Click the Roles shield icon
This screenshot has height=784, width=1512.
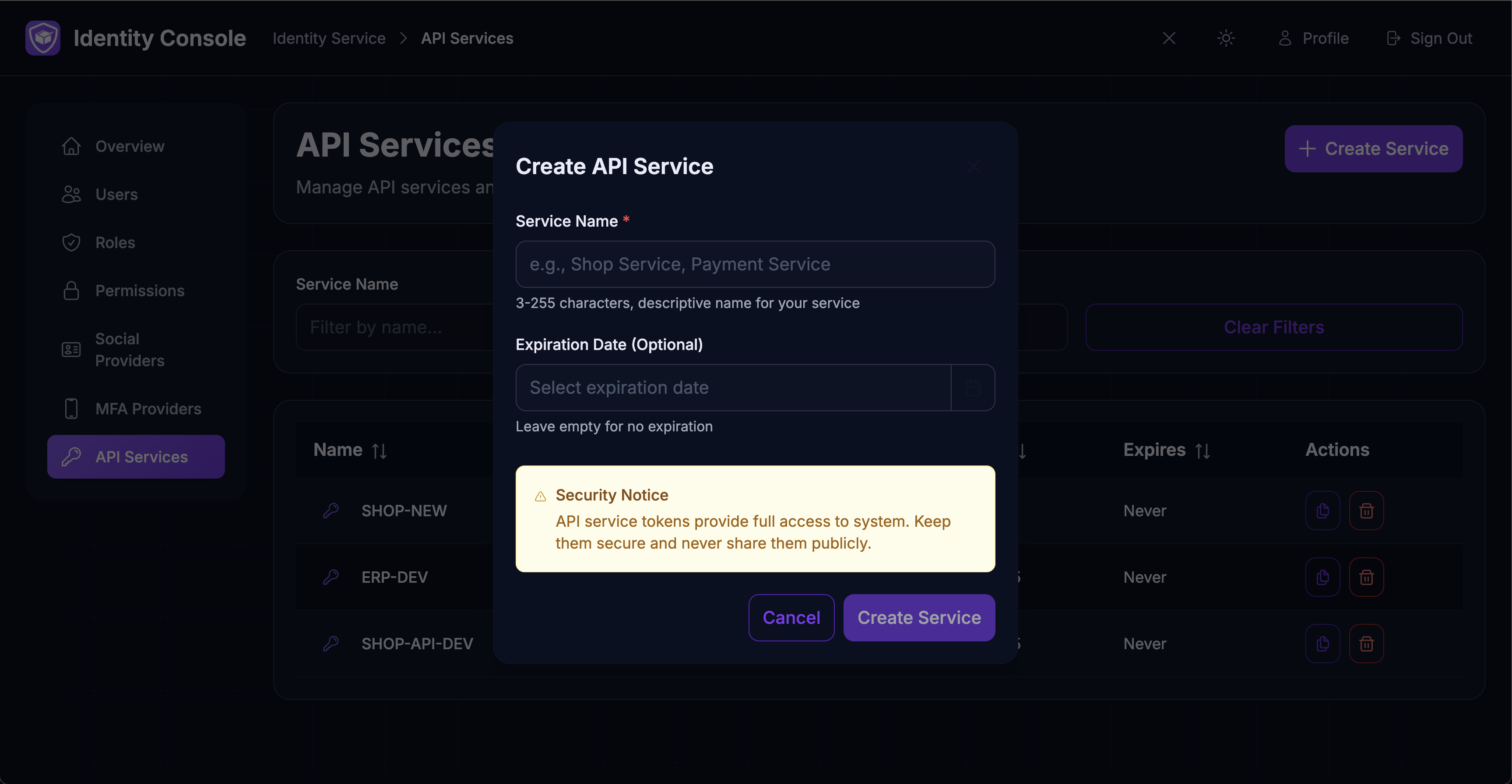point(71,242)
